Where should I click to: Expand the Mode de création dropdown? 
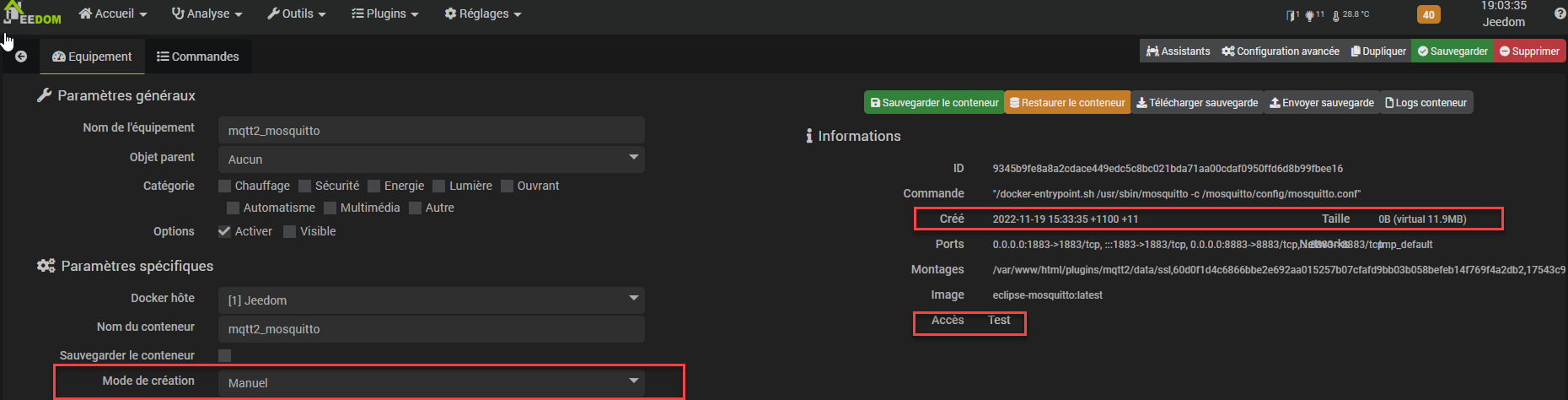tap(432, 382)
